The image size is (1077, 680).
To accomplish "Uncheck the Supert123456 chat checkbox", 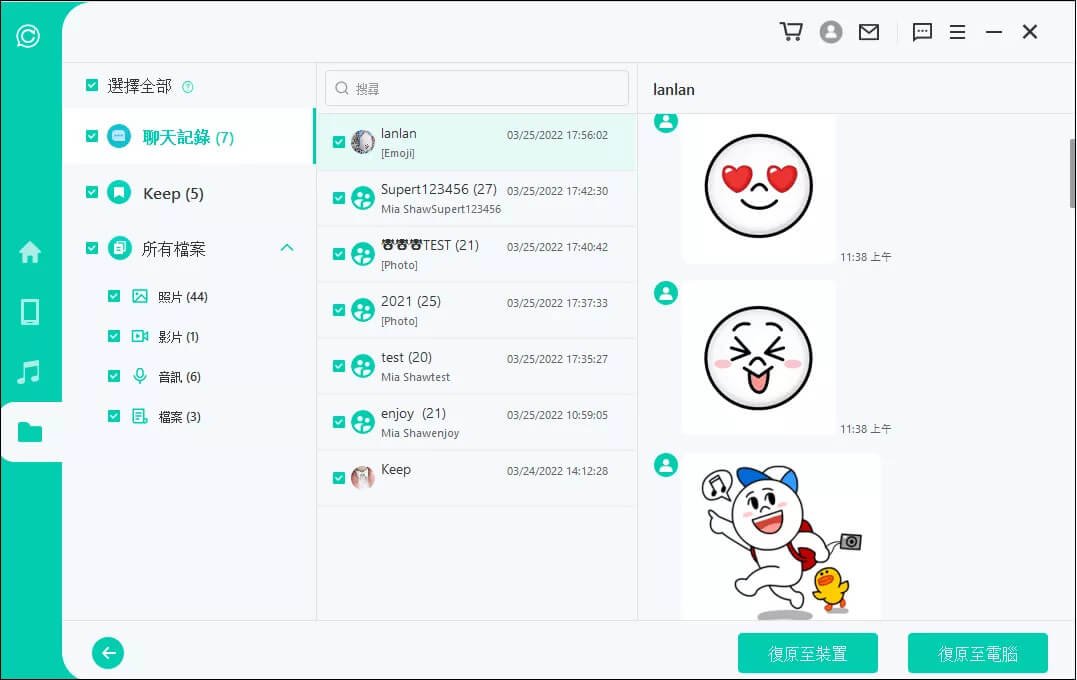I will [x=339, y=198].
